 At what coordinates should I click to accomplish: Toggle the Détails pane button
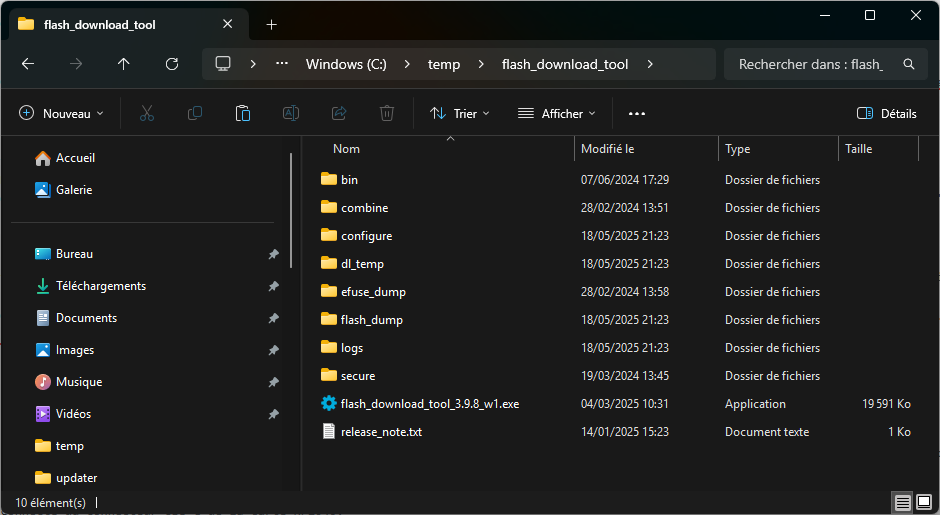click(887, 114)
